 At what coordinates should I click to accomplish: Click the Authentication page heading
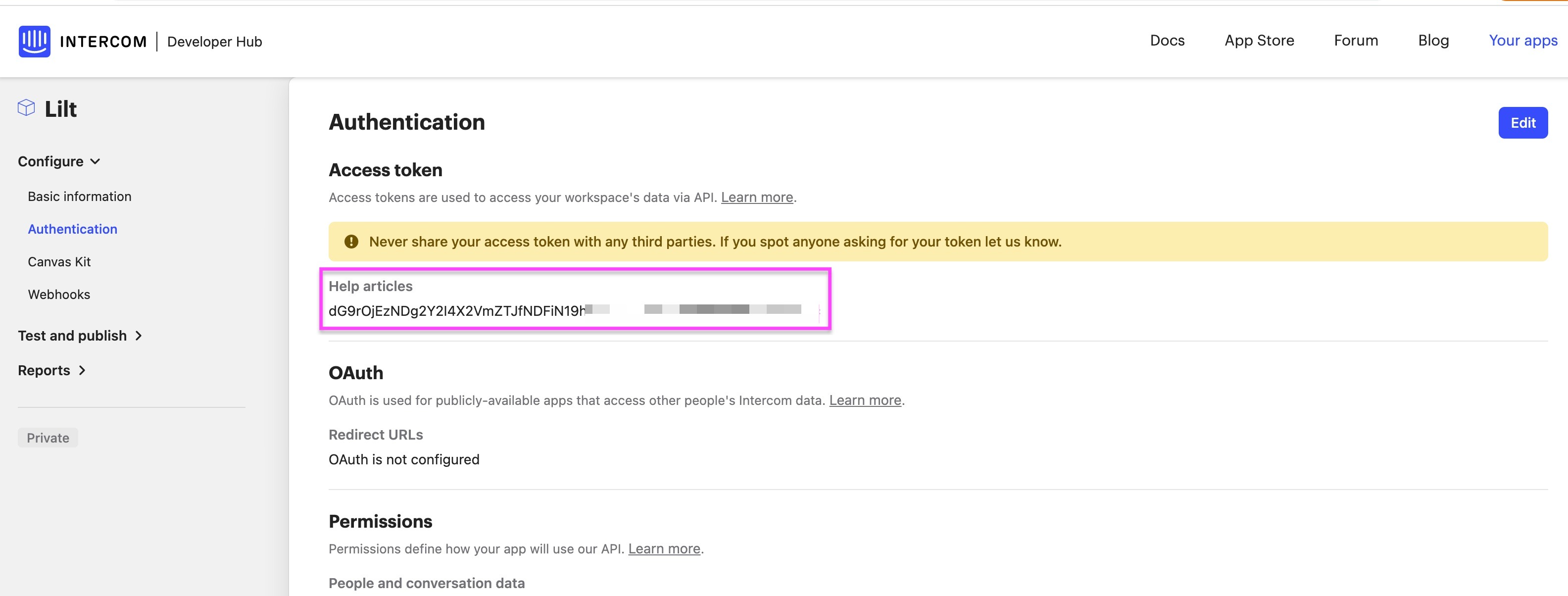tap(407, 122)
